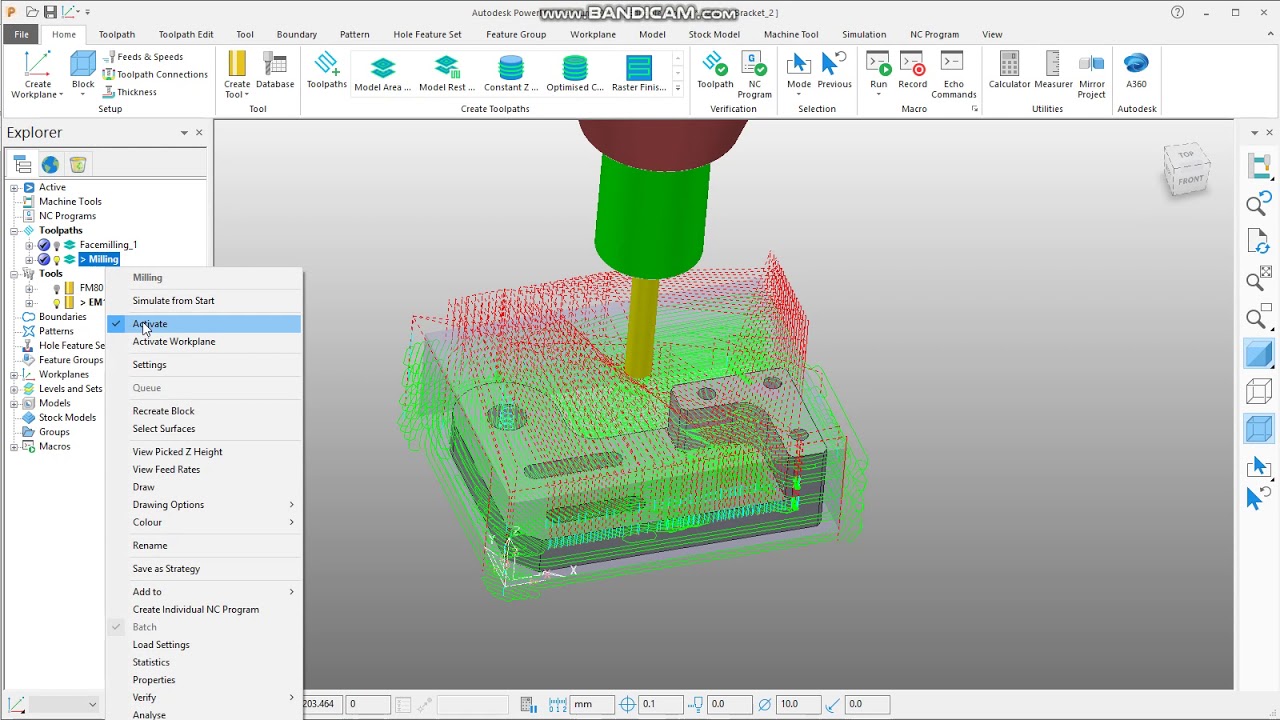Expand the Workplanes tree node
The image size is (1280, 720).
(15, 375)
